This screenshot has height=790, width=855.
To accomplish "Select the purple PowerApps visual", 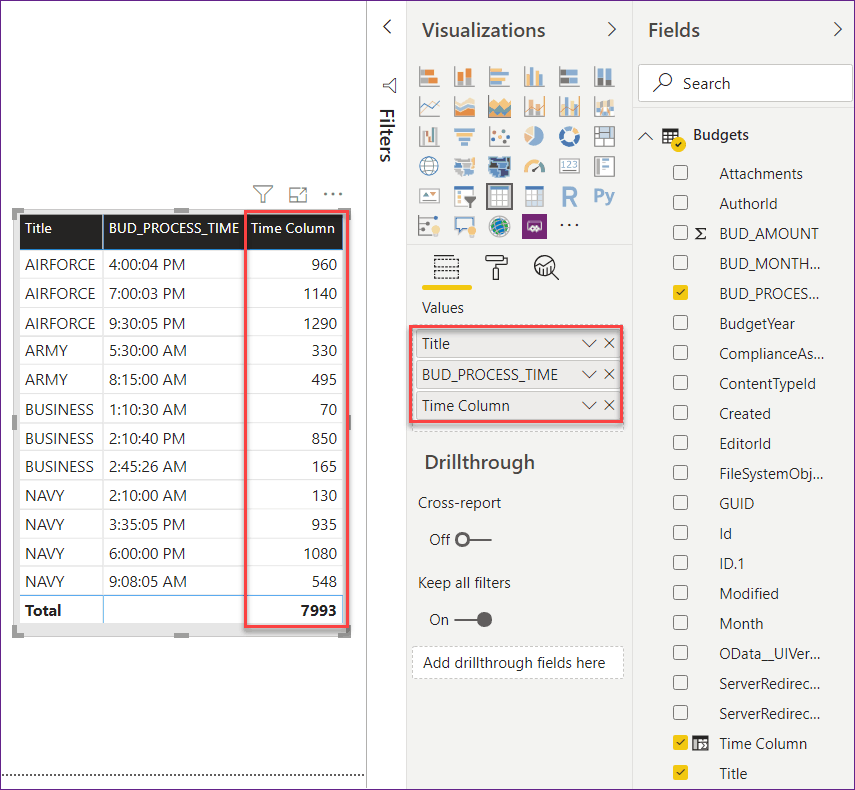I will 534,226.
